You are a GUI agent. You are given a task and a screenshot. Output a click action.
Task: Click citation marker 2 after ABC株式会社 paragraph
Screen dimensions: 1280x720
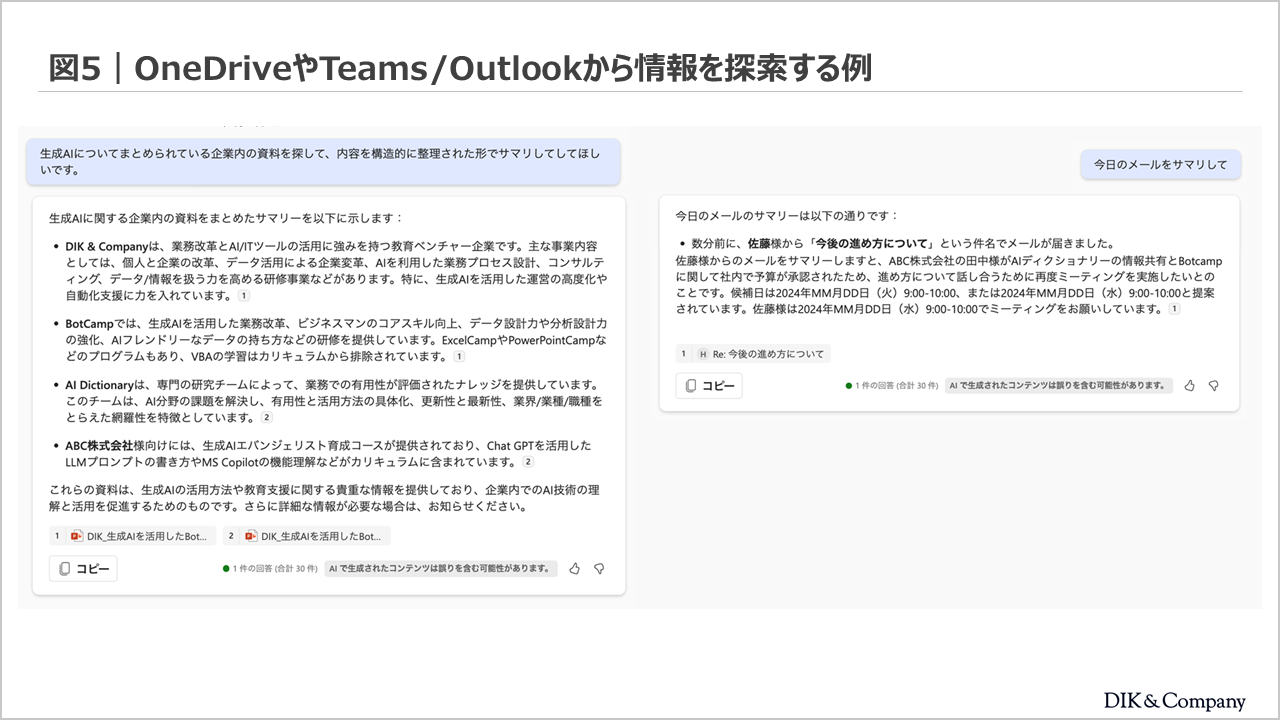[x=528, y=462]
